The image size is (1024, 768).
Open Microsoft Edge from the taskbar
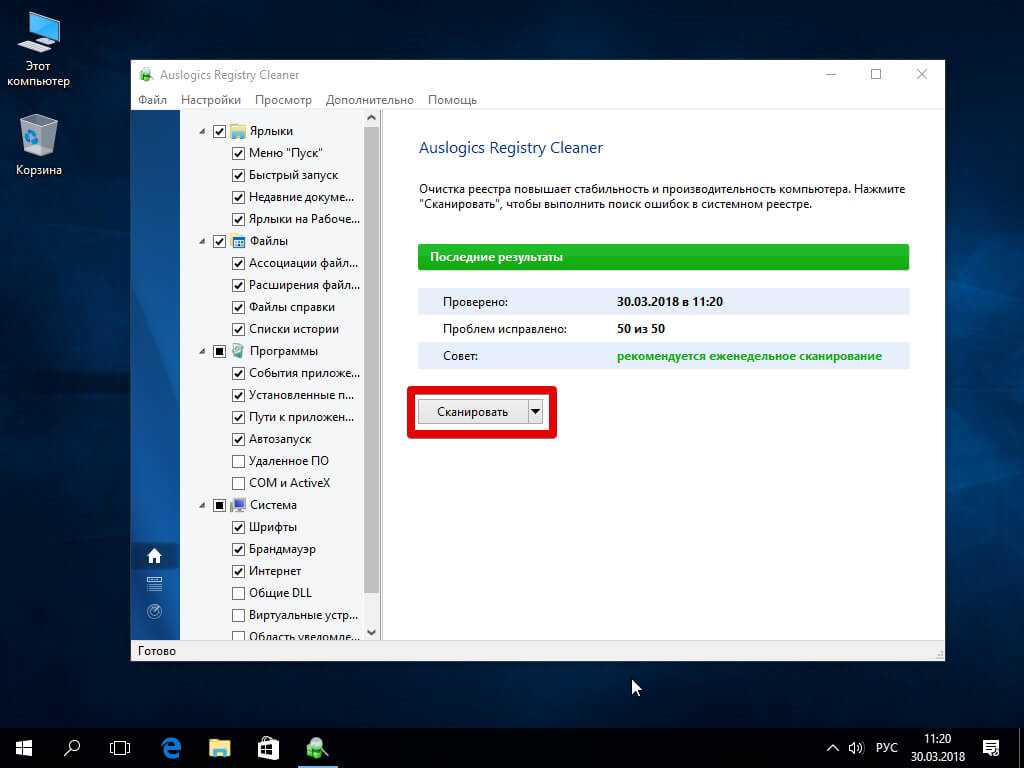coord(171,747)
